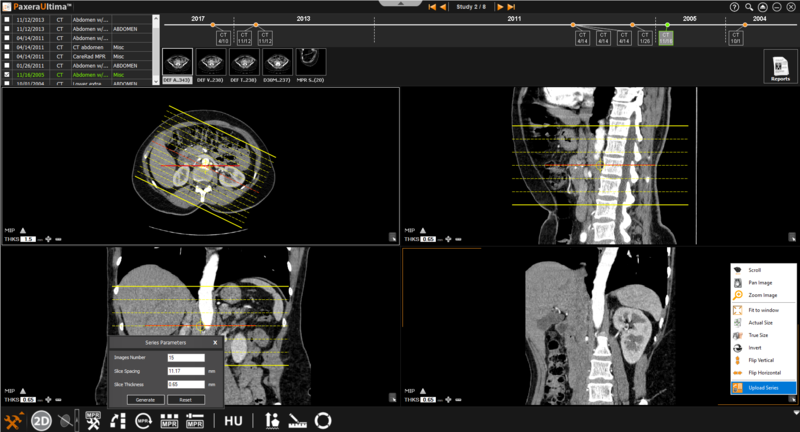The image size is (800, 432).
Task: Jump to the first study arrow
Action: coord(431,7)
